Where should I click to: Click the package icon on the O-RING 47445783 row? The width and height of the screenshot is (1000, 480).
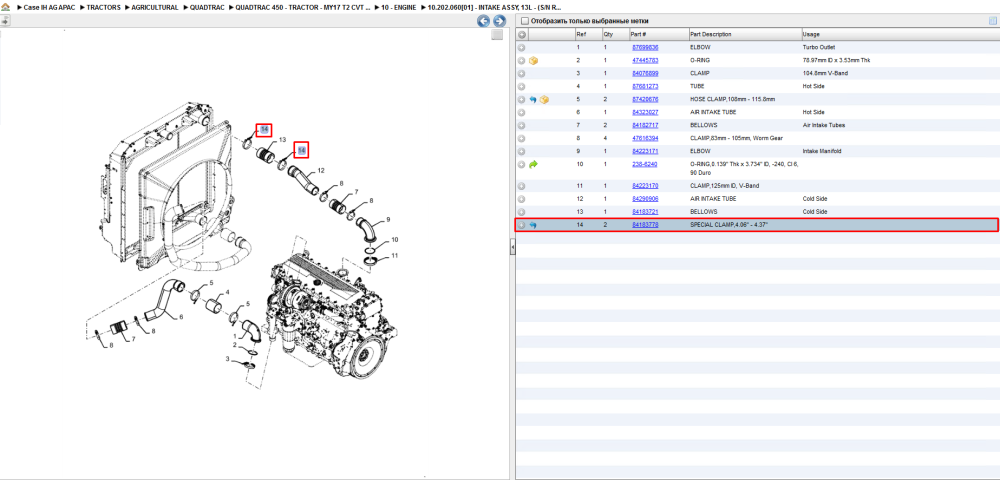(x=534, y=61)
